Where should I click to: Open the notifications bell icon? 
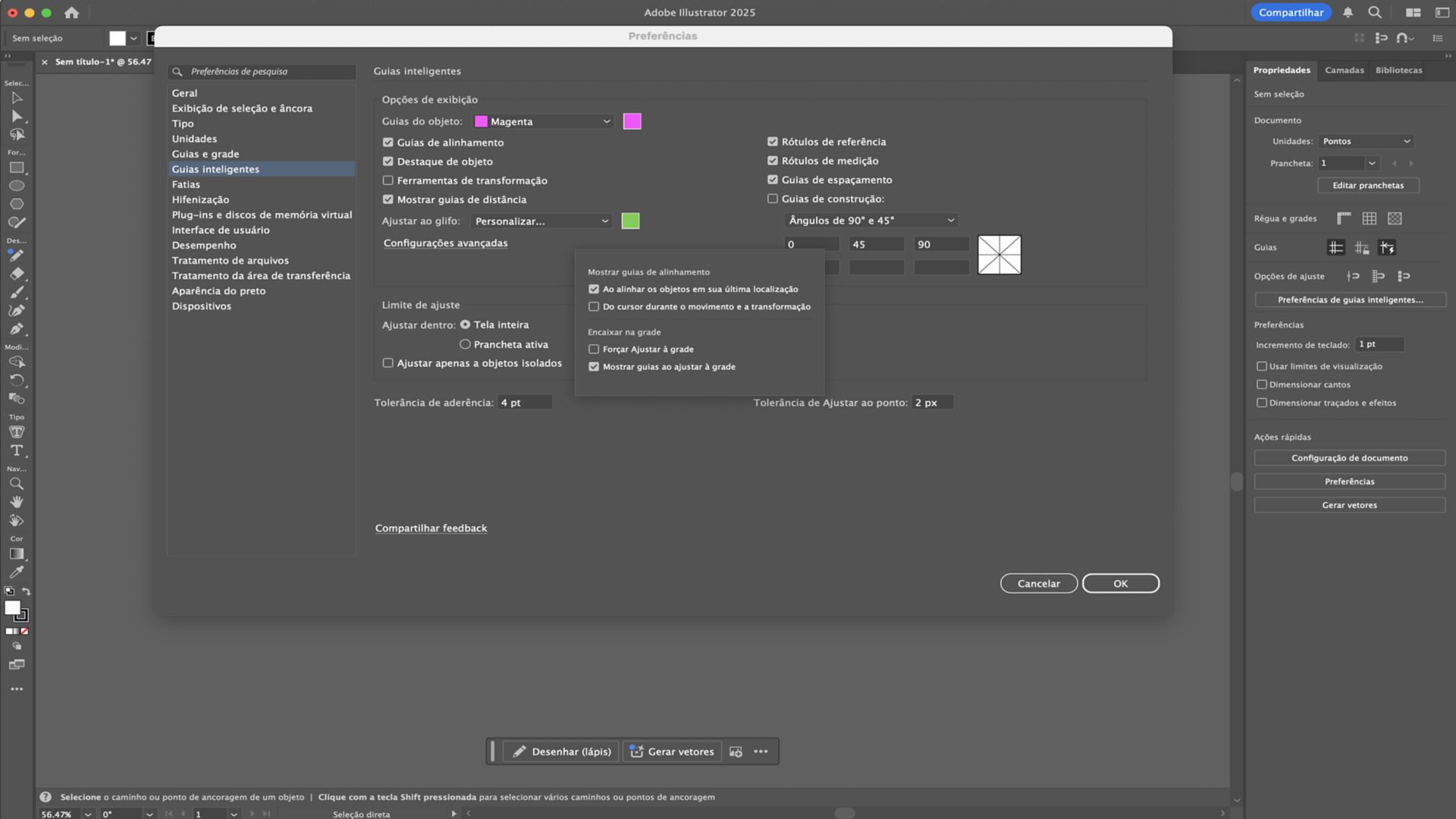pyautogui.click(x=1348, y=12)
